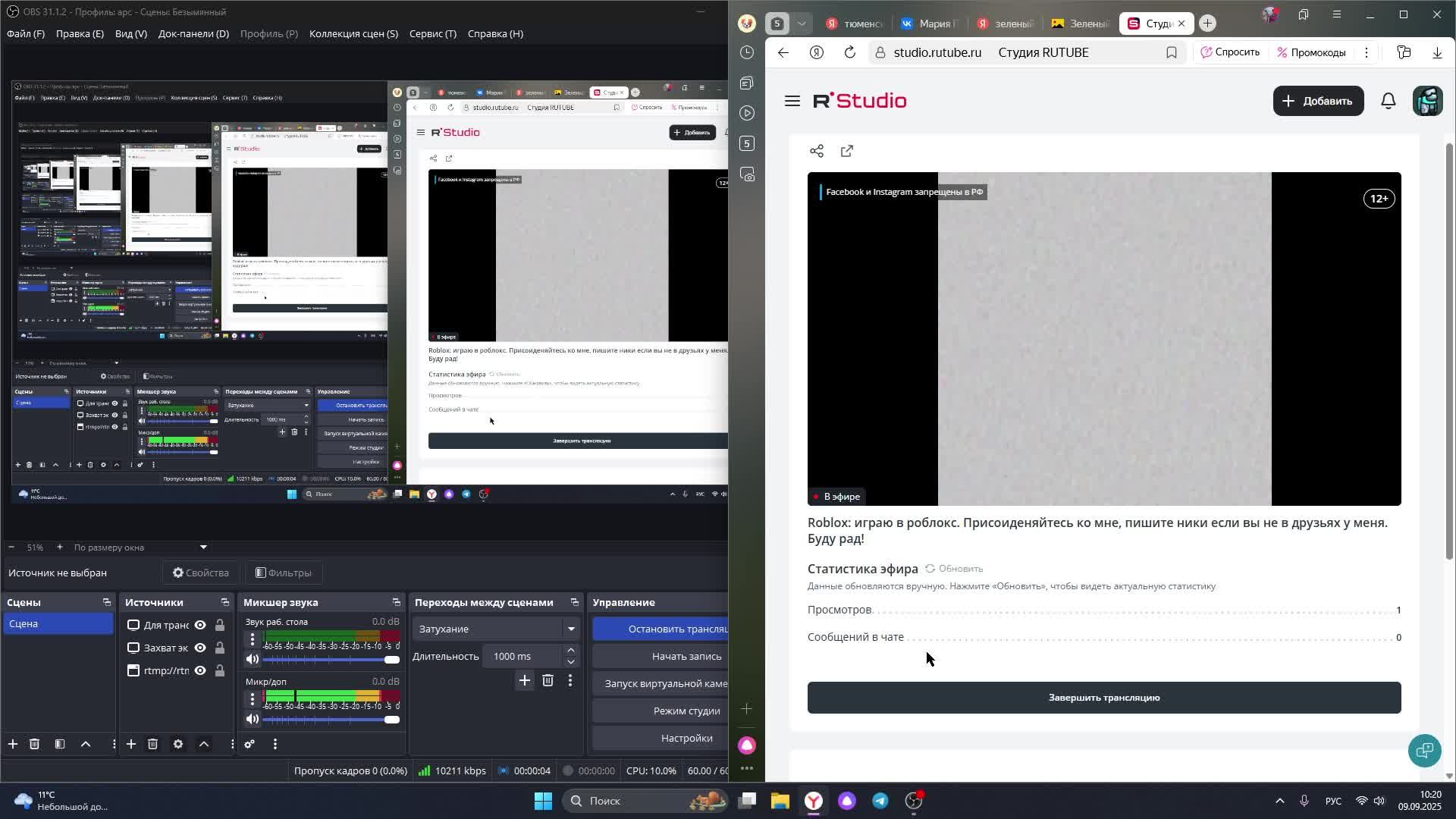1456x819 pixels.
Task: Remove selected source with trash icon
Action: 152,745
